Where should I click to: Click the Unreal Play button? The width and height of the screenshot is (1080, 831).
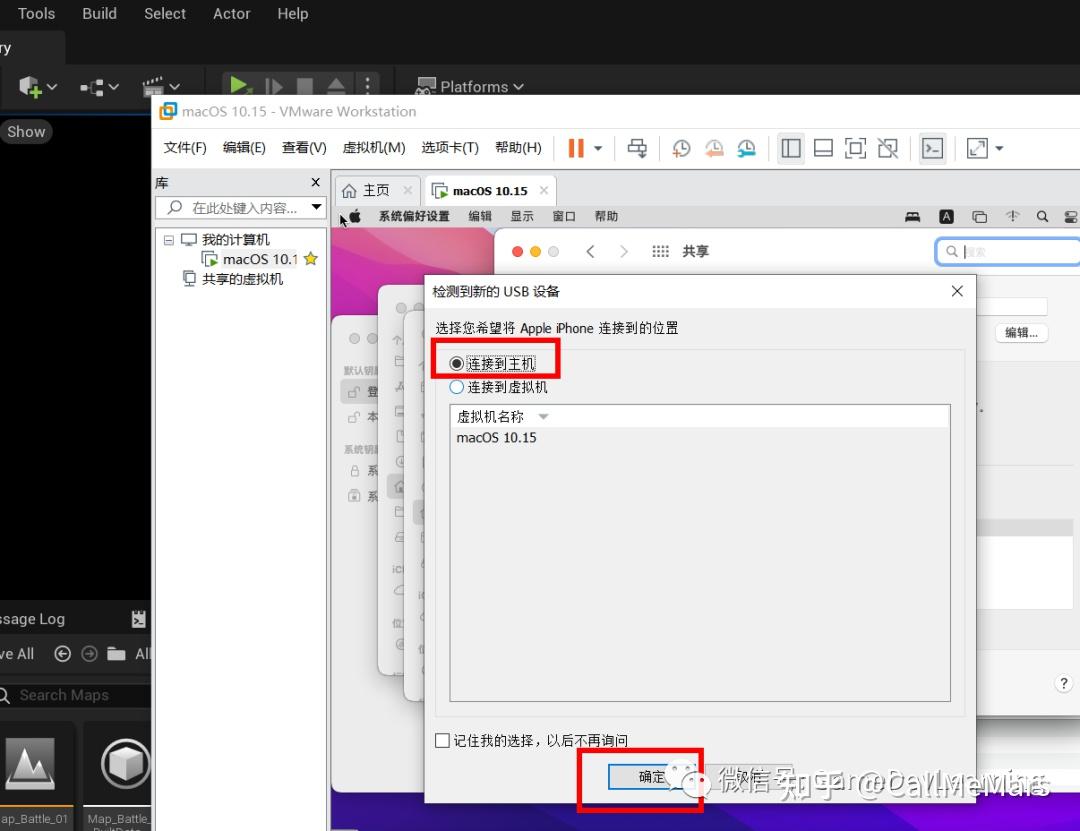(239, 85)
